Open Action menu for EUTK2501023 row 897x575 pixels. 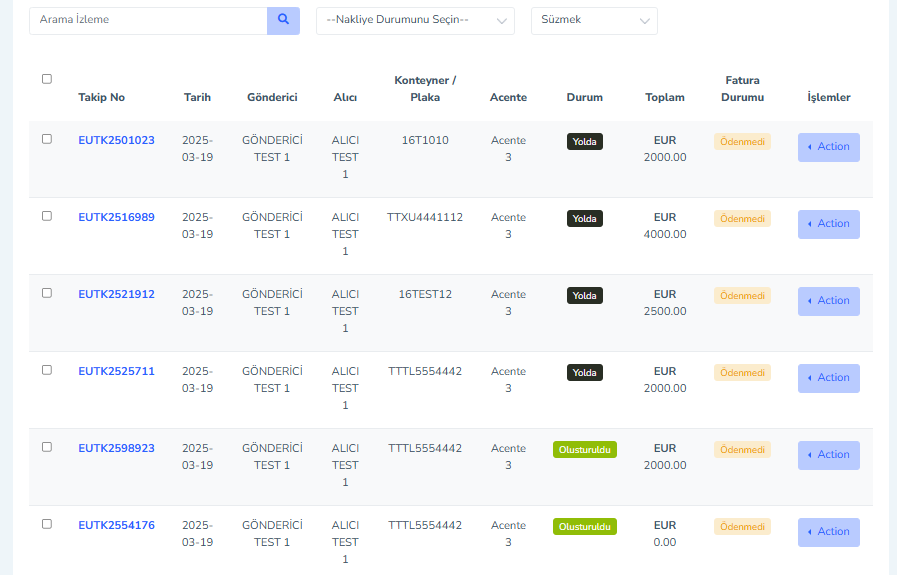[x=828, y=147]
